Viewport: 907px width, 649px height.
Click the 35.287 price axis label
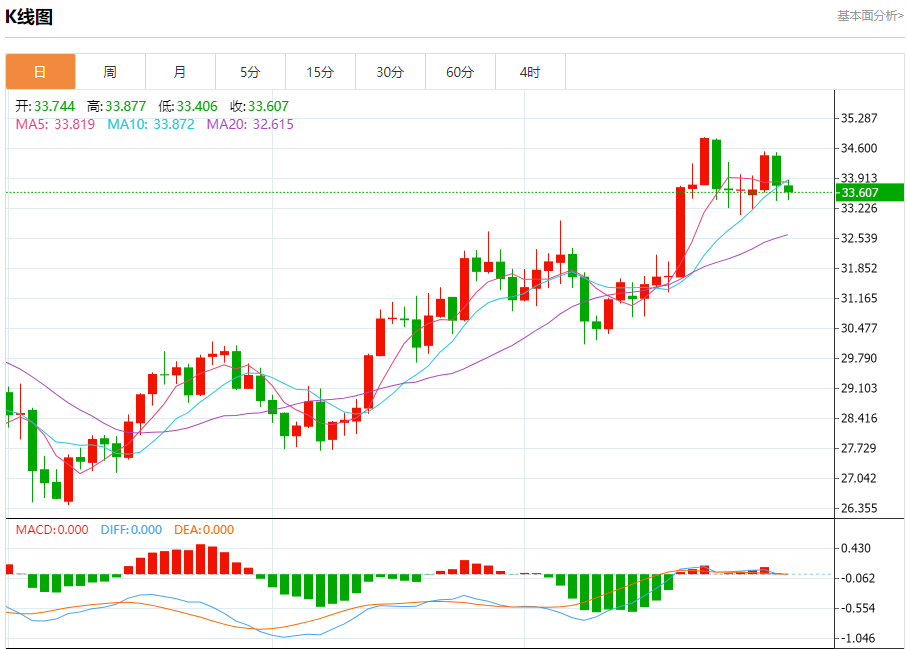click(x=859, y=118)
